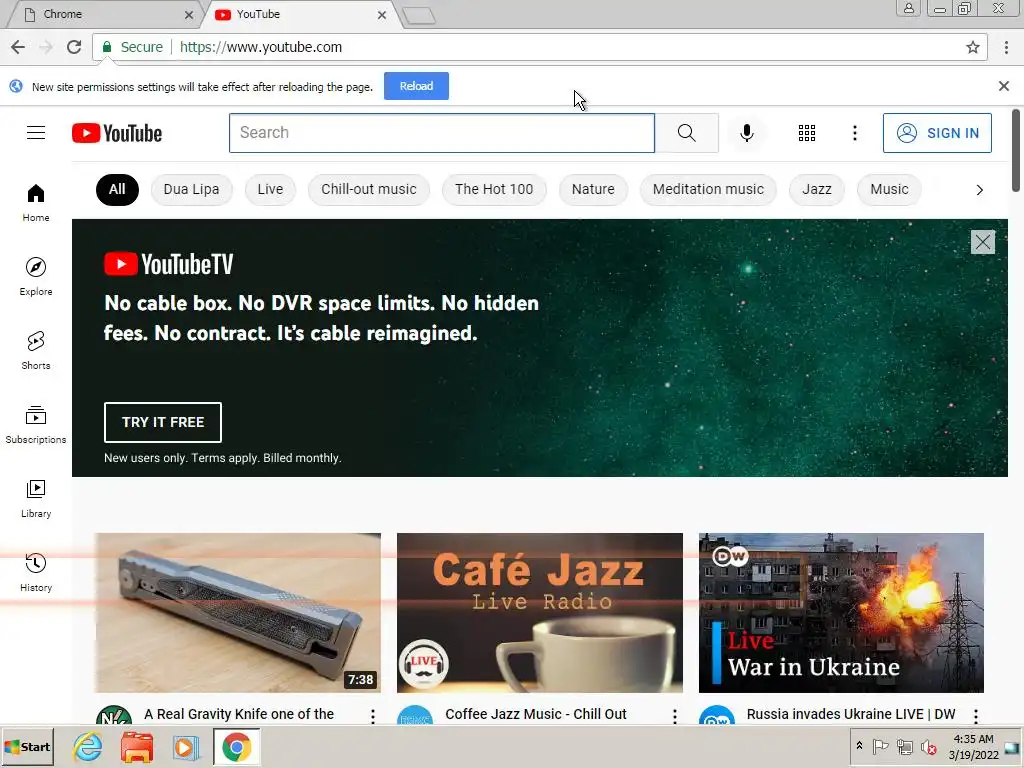Screen dimensions: 1024x768
Task: Open Explore in the sidebar
Action: click(x=36, y=276)
